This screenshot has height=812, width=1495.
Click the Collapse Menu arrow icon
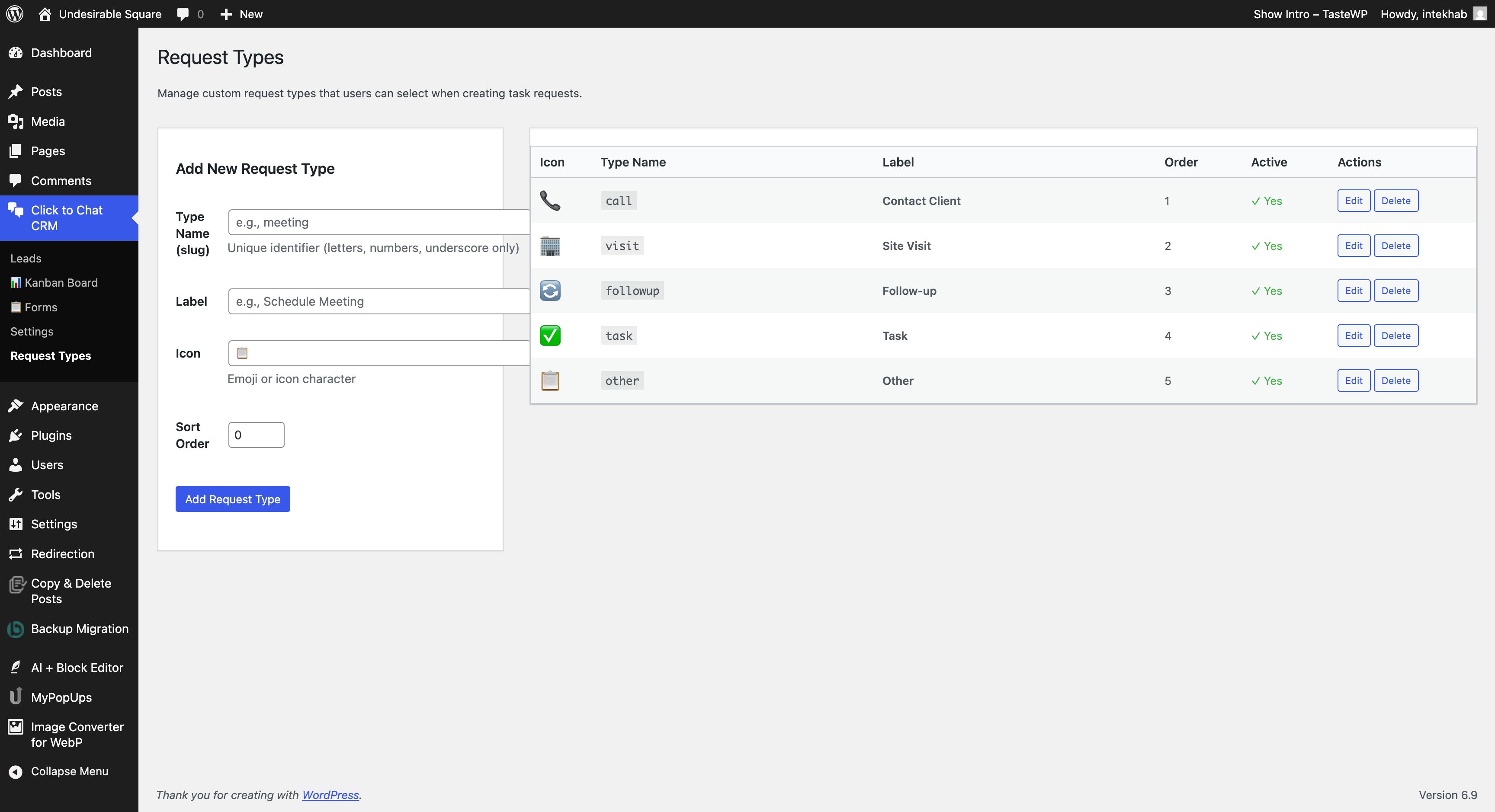(16, 771)
